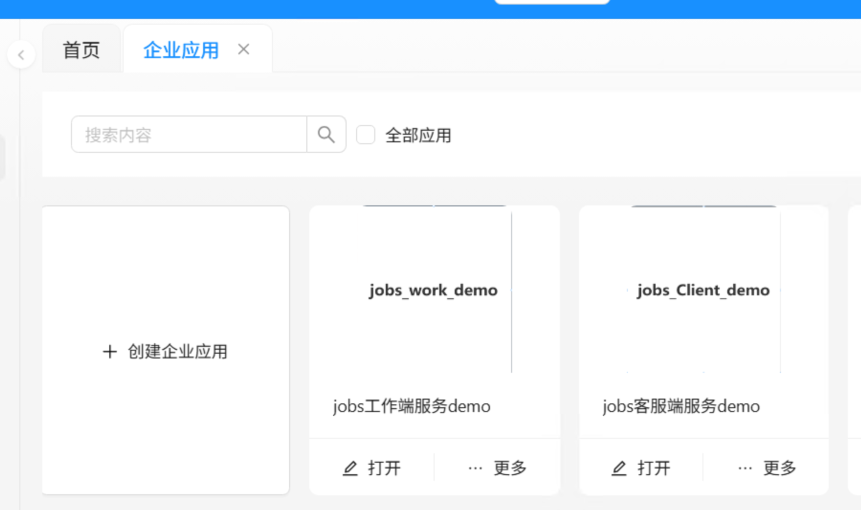
Task: Focus the 搜索内容 search field
Action: click(x=188, y=135)
